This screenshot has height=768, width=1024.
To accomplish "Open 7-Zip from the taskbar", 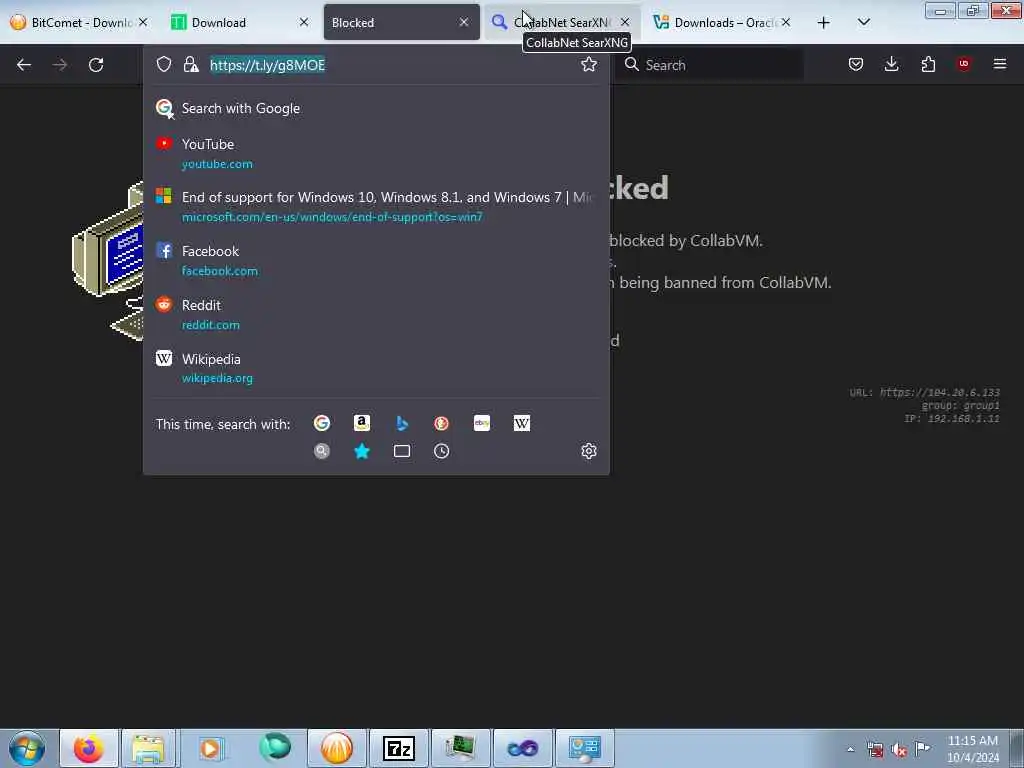I will (x=399, y=748).
